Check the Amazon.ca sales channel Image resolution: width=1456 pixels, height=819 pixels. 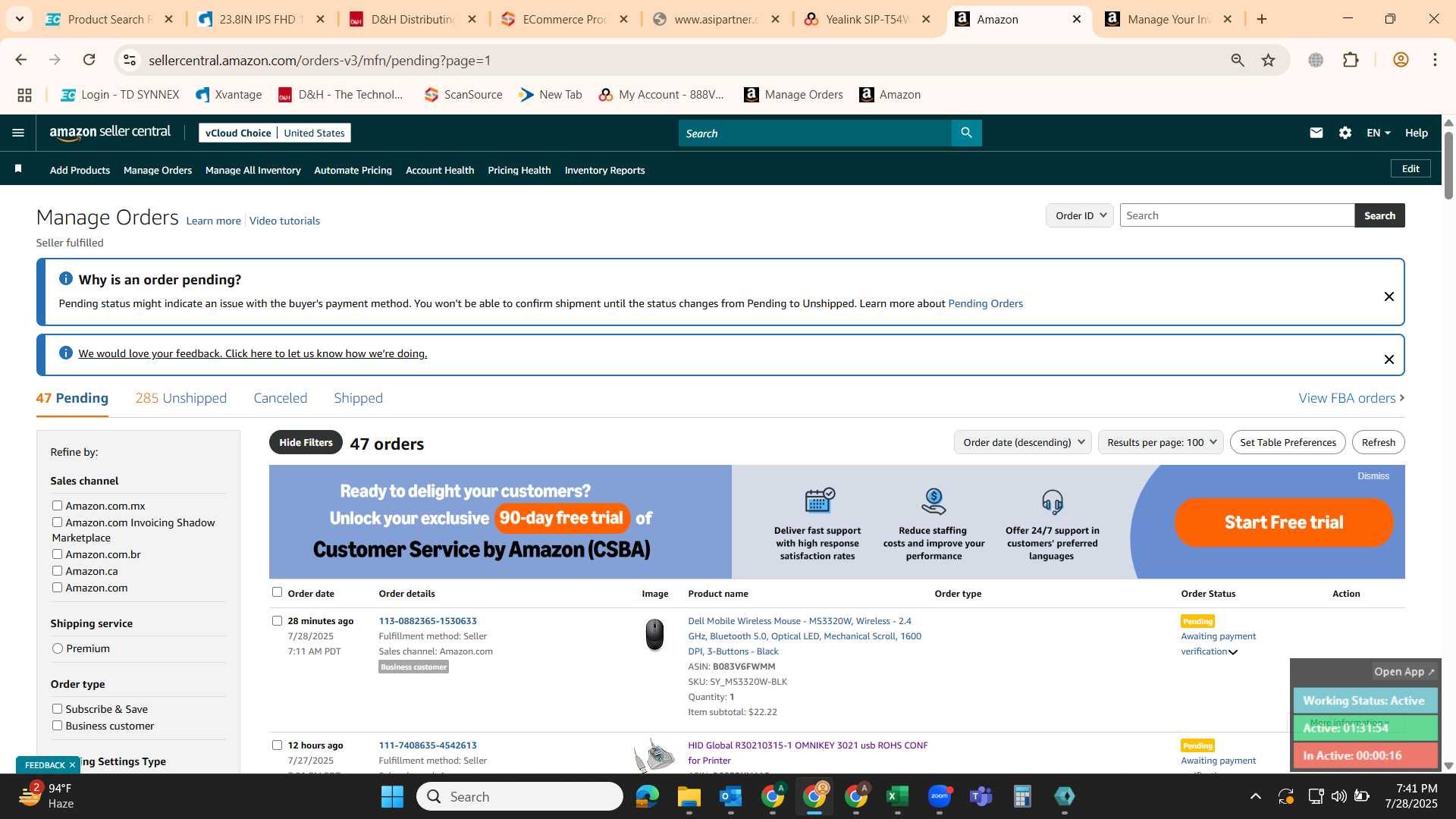tap(57, 570)
